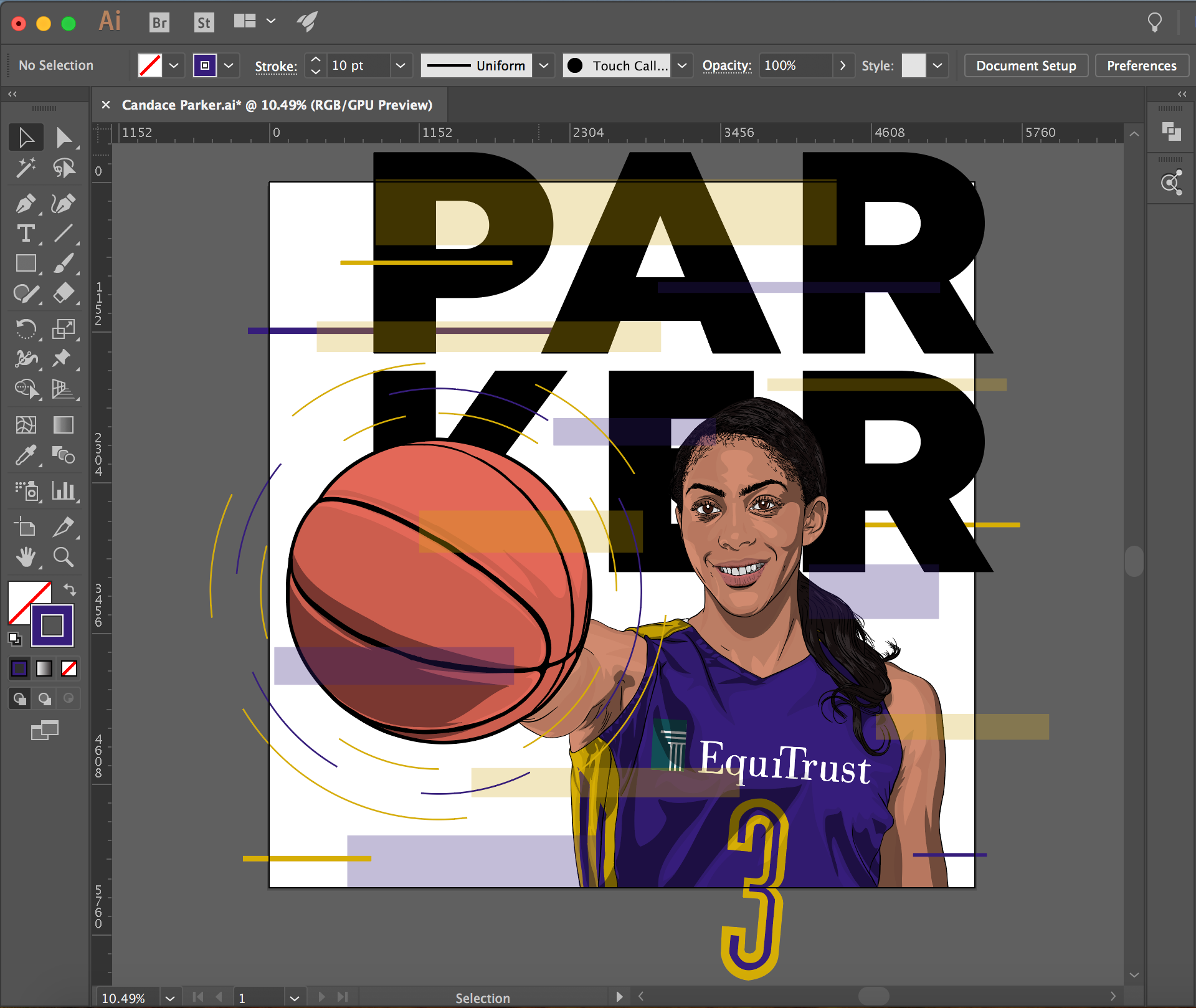Pick the Slice tool
Viewport: 1196px width, 1008px height.
pos(64,527)
